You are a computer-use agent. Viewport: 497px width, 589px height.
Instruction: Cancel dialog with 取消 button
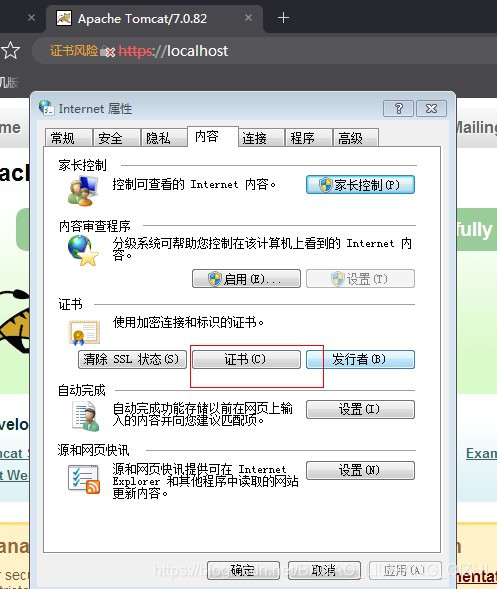(x=324, y=571)
